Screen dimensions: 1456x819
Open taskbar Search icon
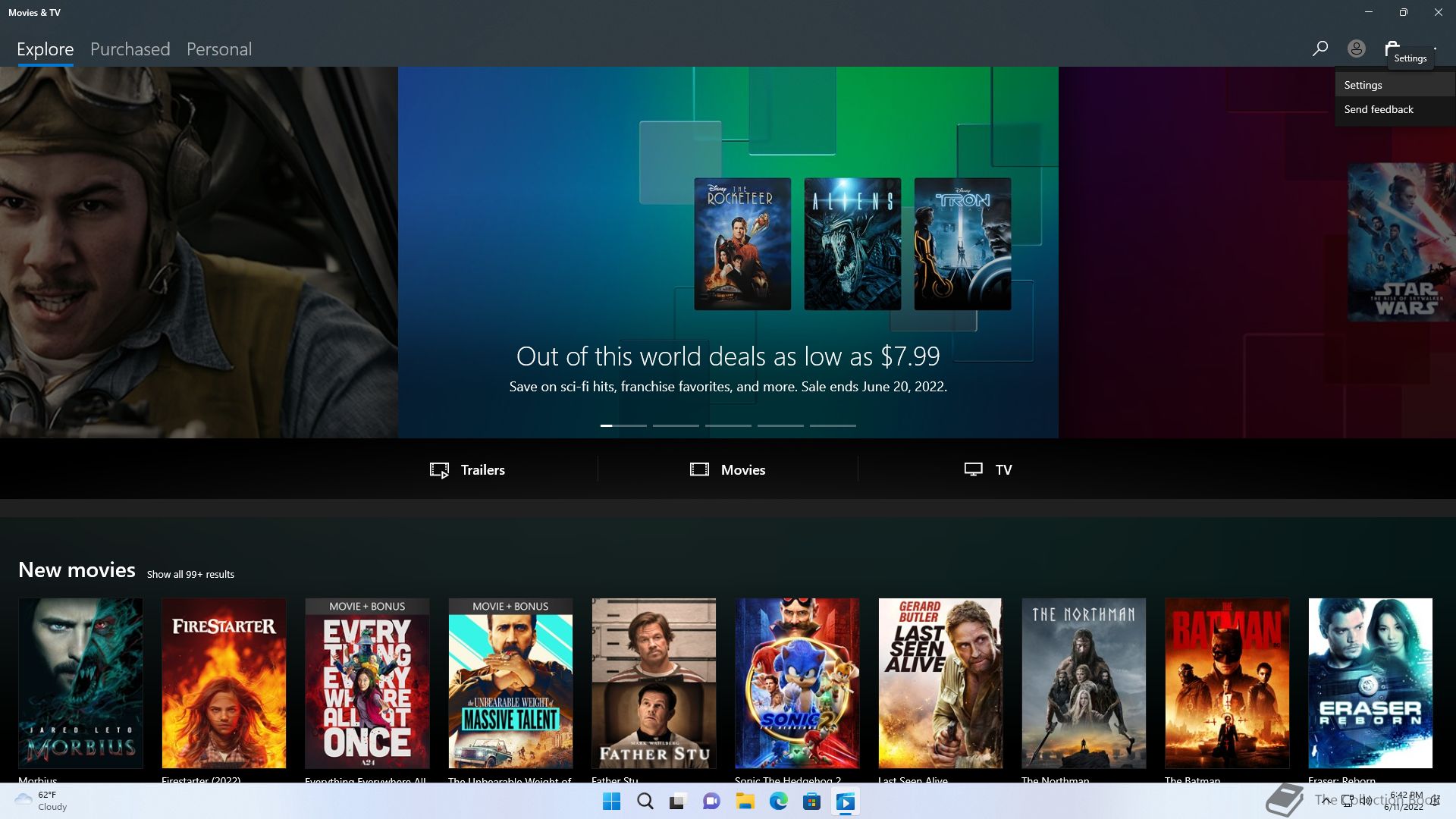coord(645,802)
